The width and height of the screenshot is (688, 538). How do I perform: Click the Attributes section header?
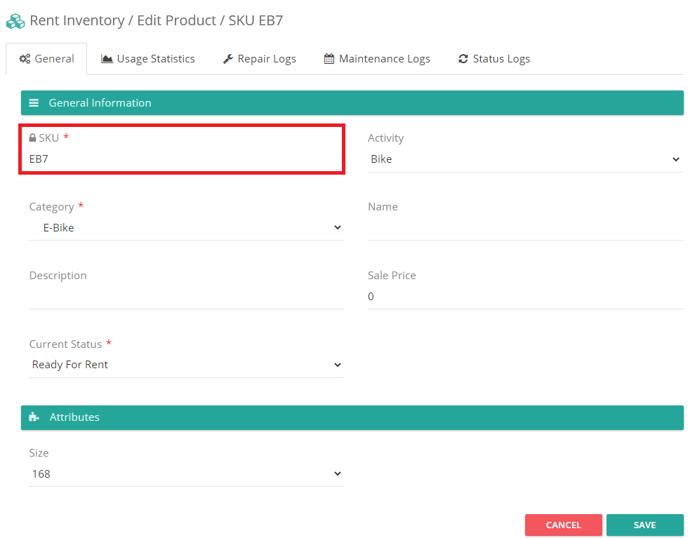click(x=352, y=417)
